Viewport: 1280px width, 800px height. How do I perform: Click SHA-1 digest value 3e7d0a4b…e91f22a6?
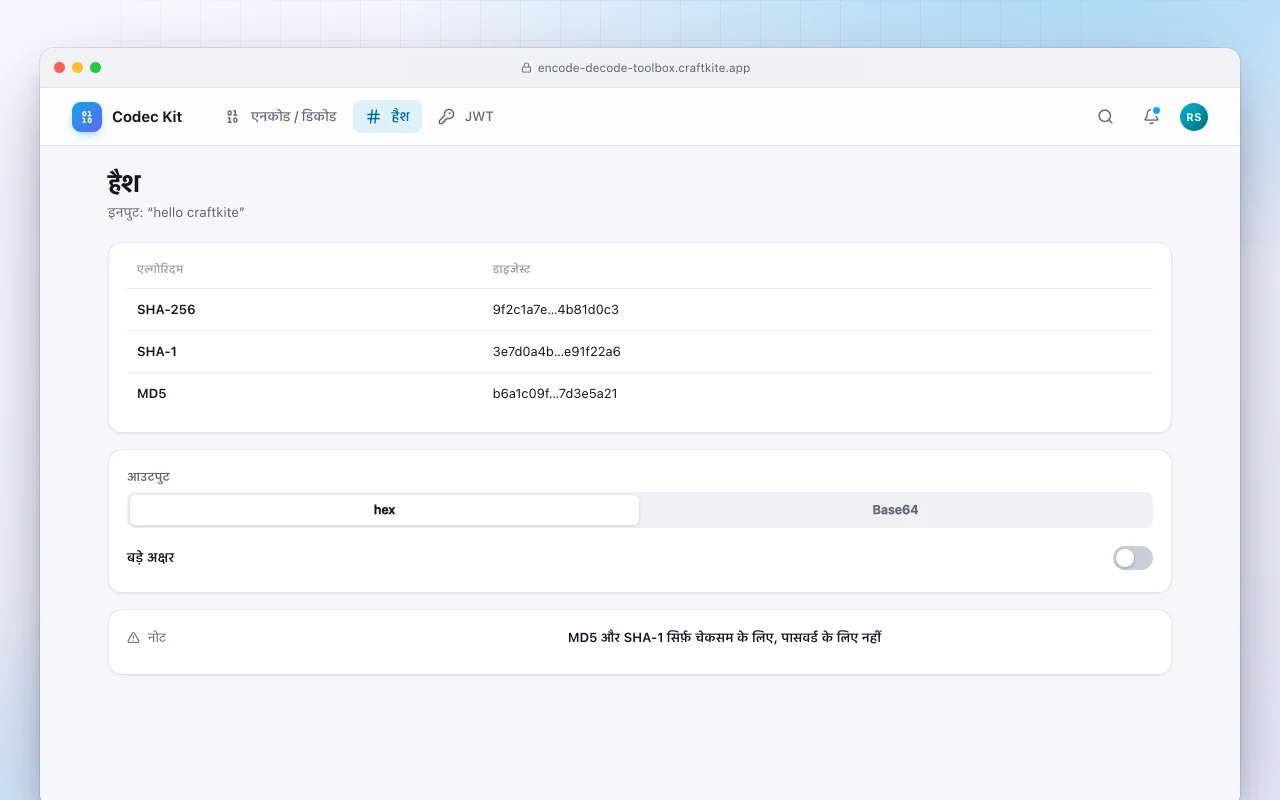pyautogui.click(x=557, y=352)
